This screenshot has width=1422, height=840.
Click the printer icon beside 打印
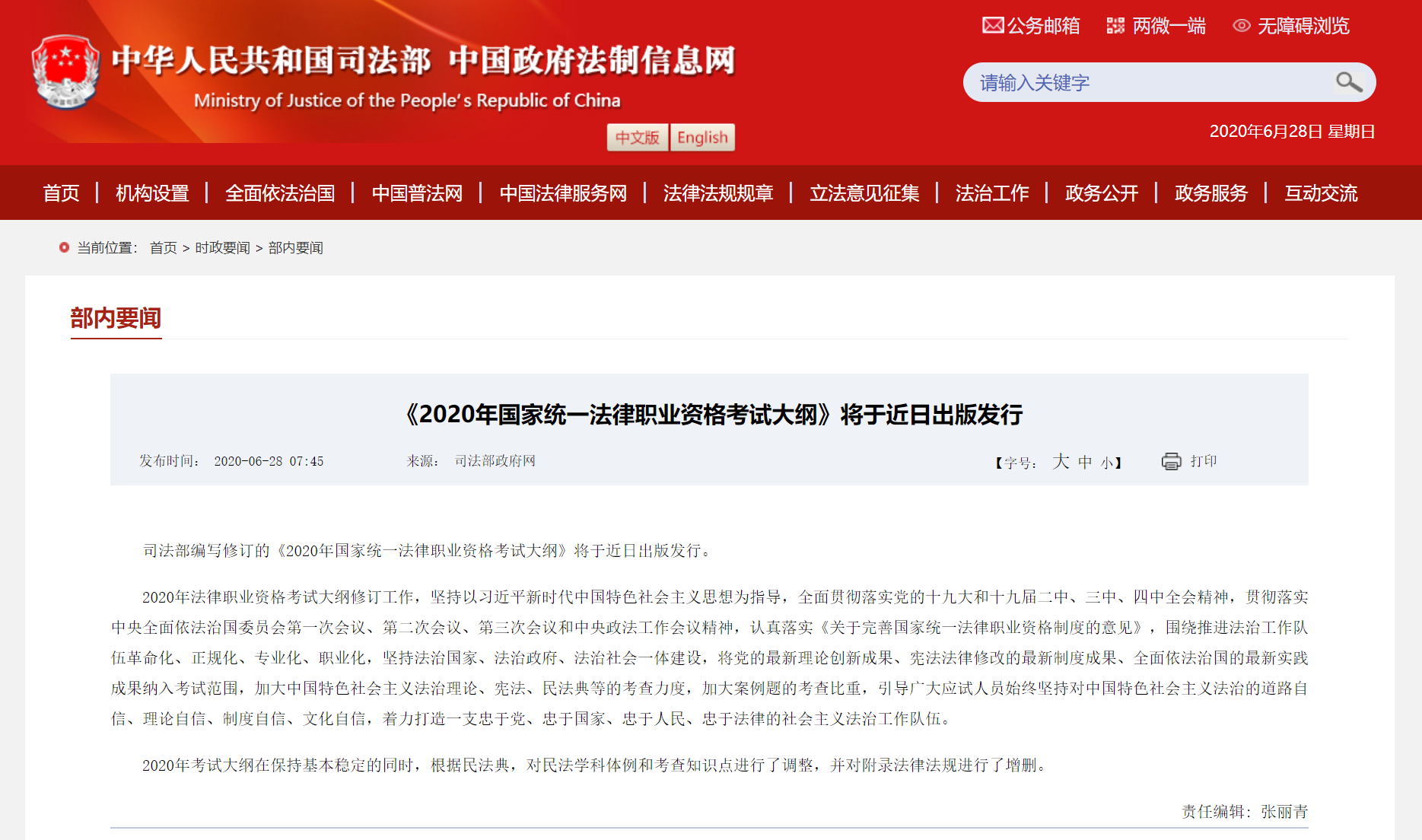1171,461
